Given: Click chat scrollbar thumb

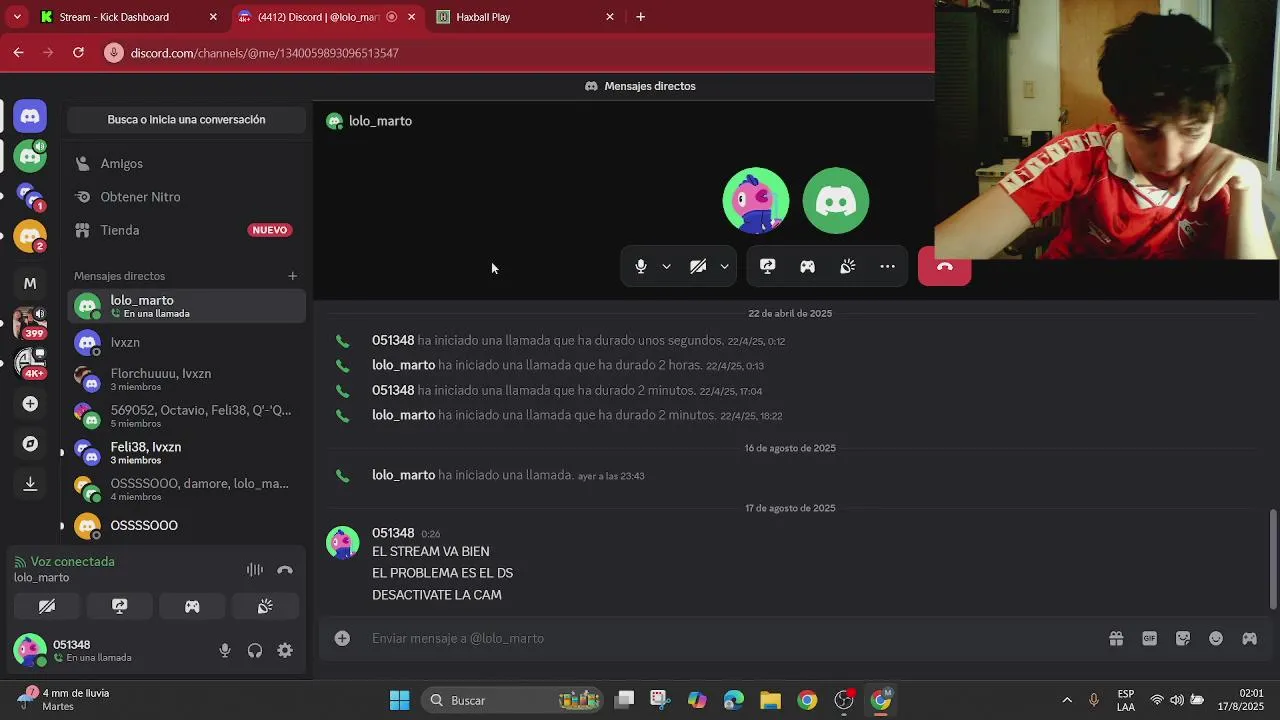Looking at the screenshot, I should [1273, 560].
